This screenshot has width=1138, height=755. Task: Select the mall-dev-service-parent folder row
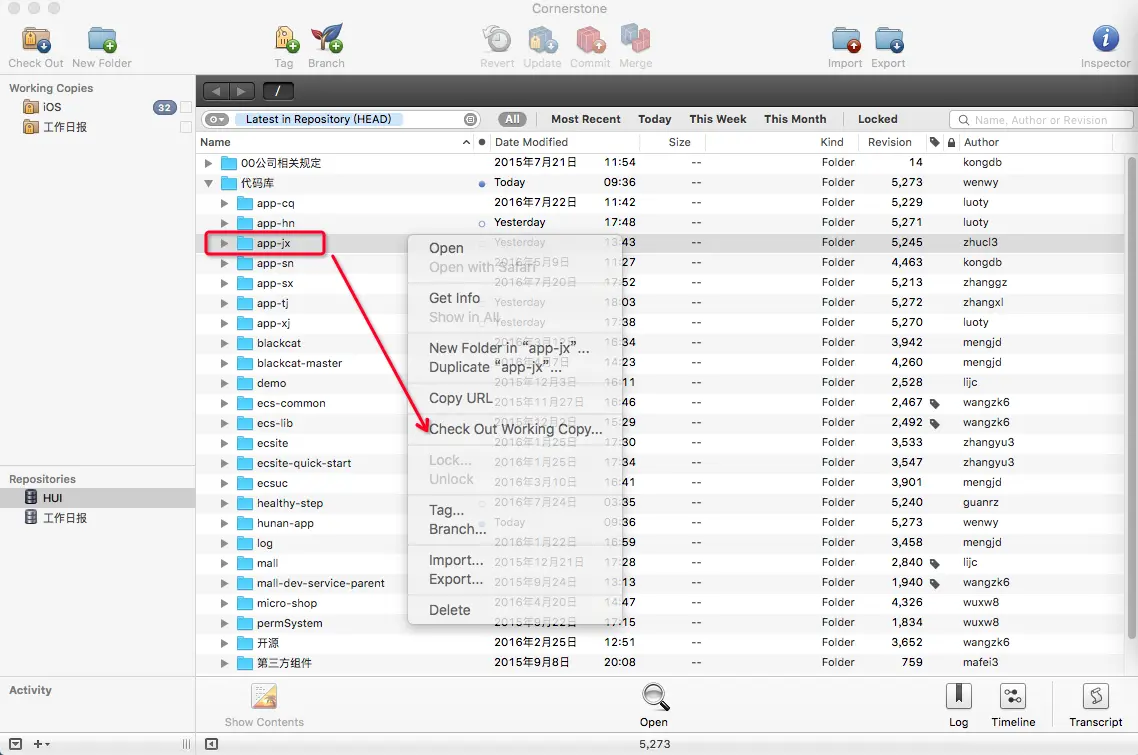(x=660, y=583)
